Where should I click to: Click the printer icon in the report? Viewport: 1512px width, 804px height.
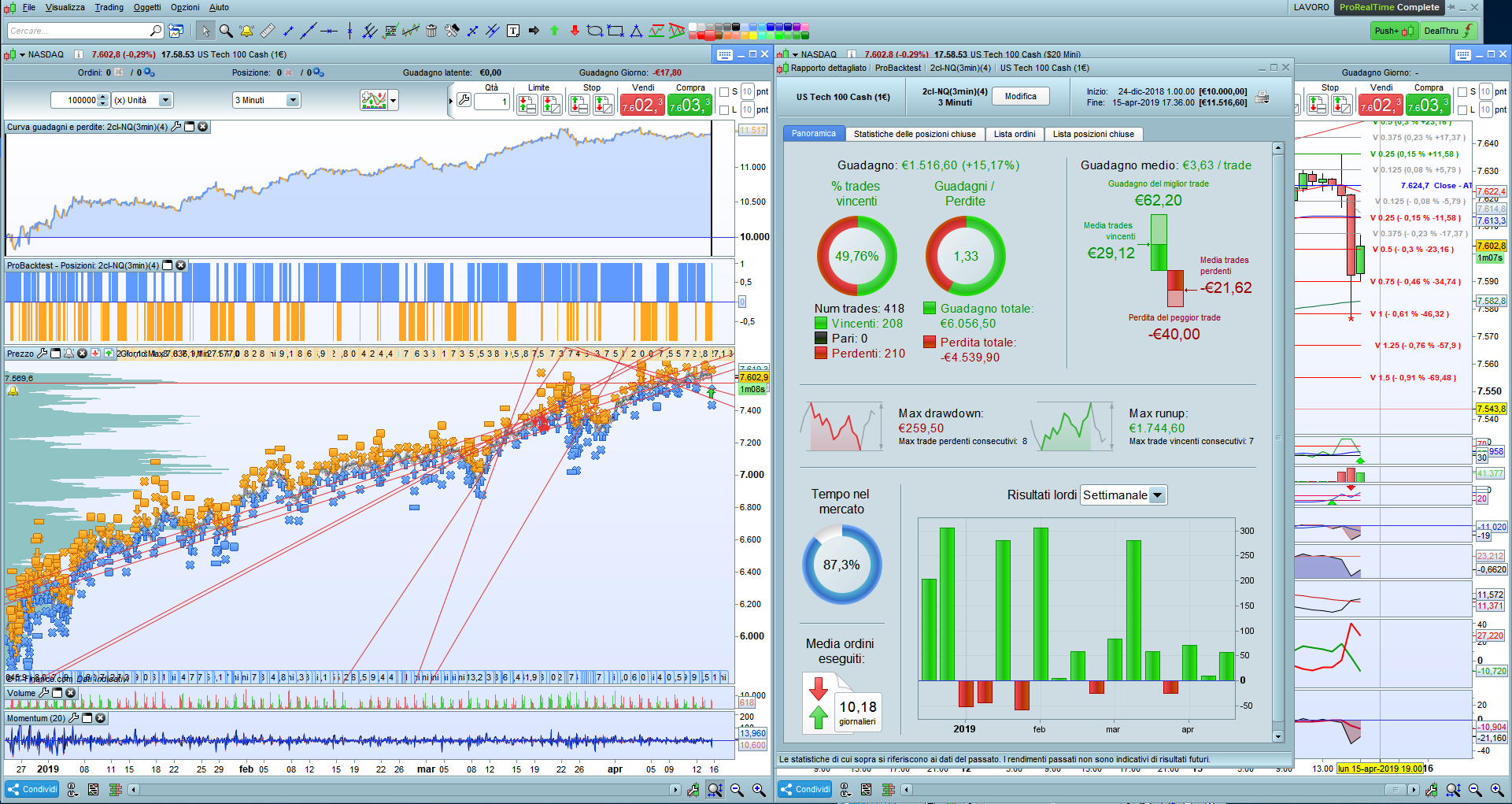point(1262,97)
